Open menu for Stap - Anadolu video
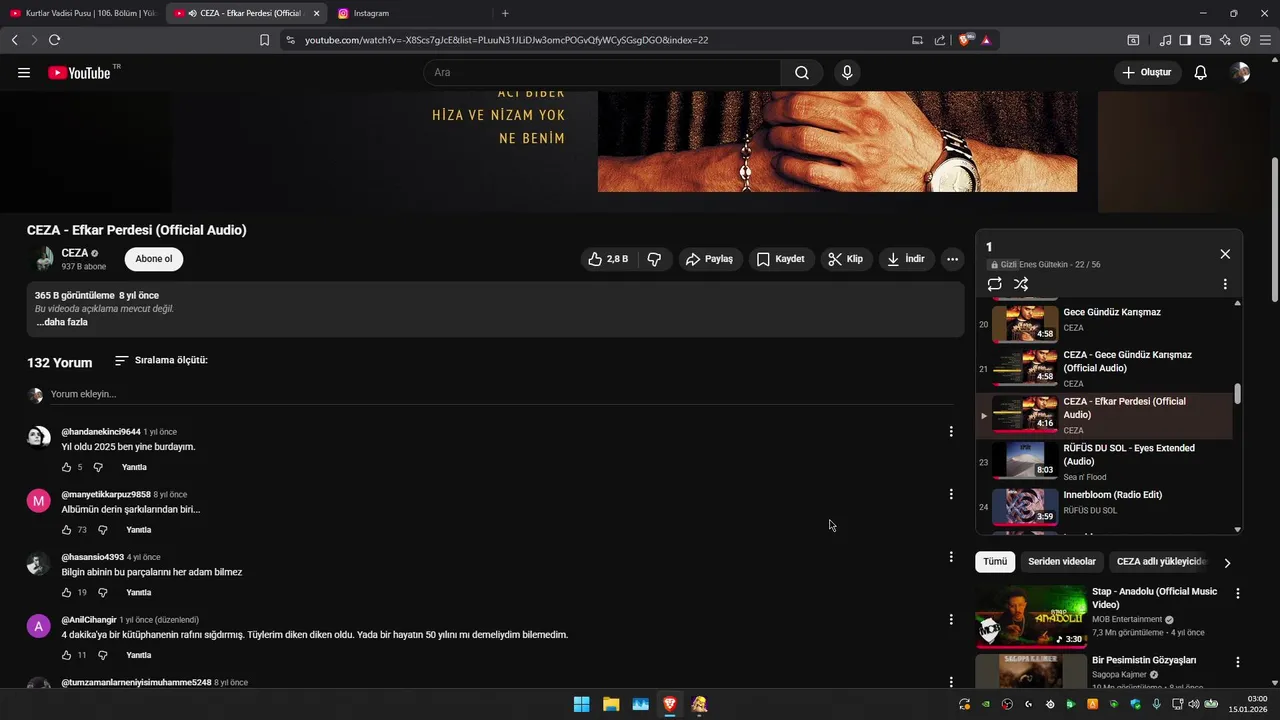 (x=1238, y=593)
